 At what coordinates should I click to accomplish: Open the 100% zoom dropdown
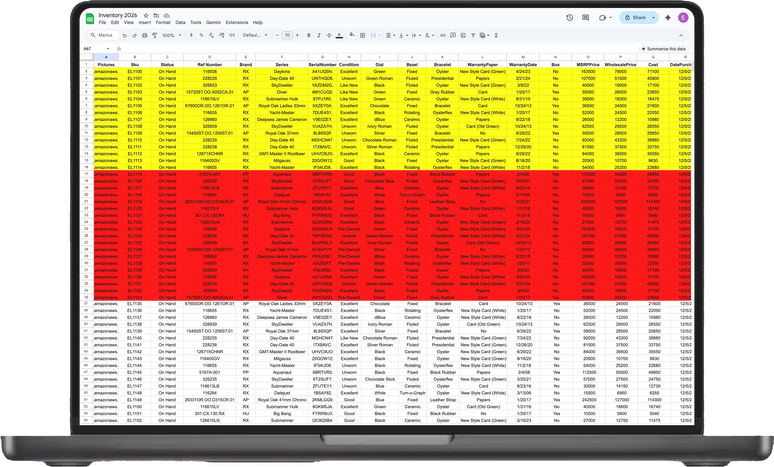[x=171, y=36]
